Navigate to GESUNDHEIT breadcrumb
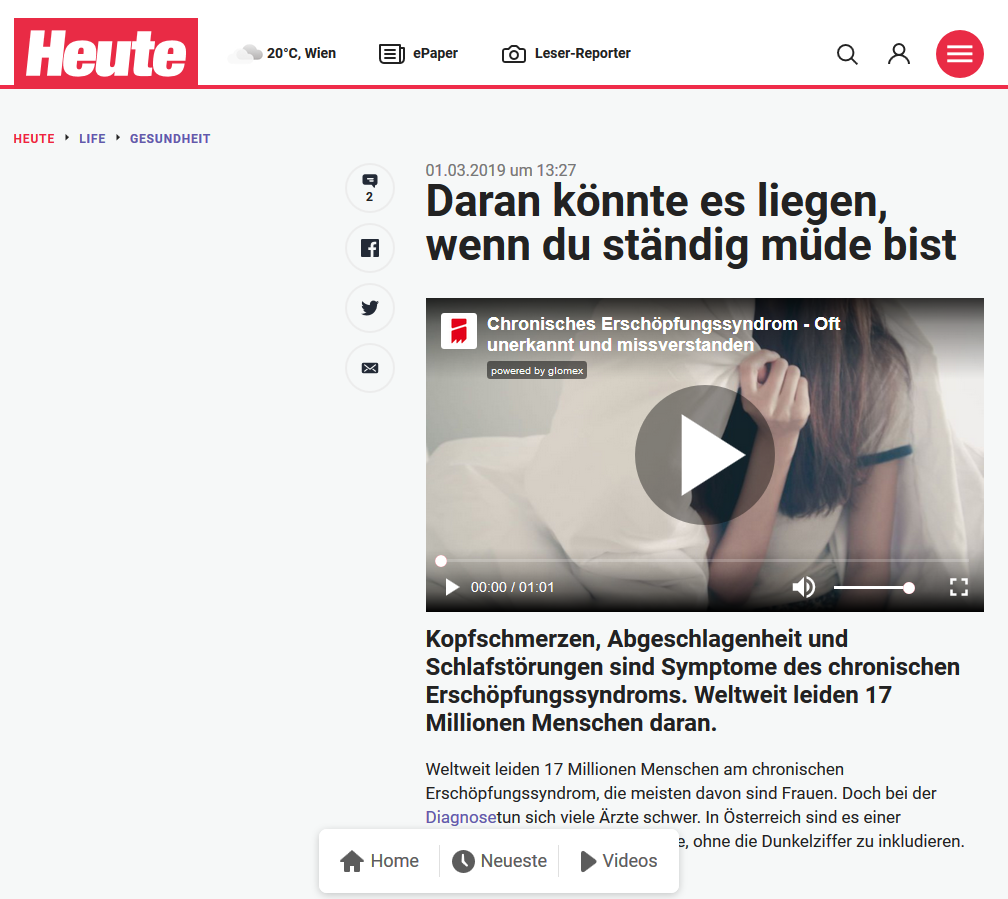Viewport: 1008px width, 899px height. [170, 139]
